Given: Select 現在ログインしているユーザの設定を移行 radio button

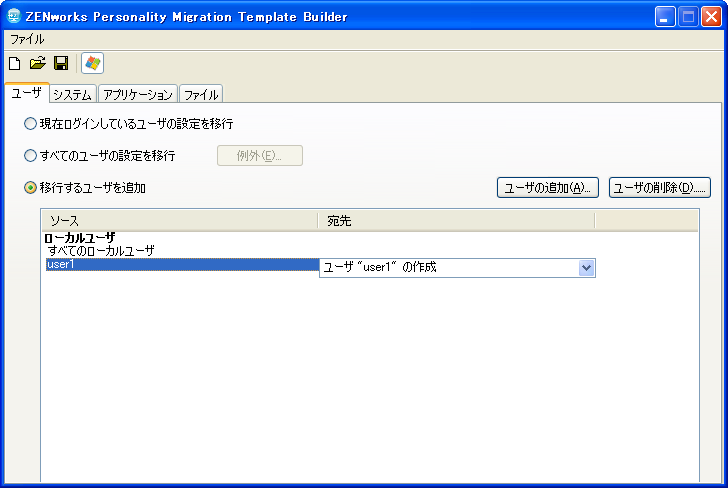Looking at the screenshot, I should (30, 124).
